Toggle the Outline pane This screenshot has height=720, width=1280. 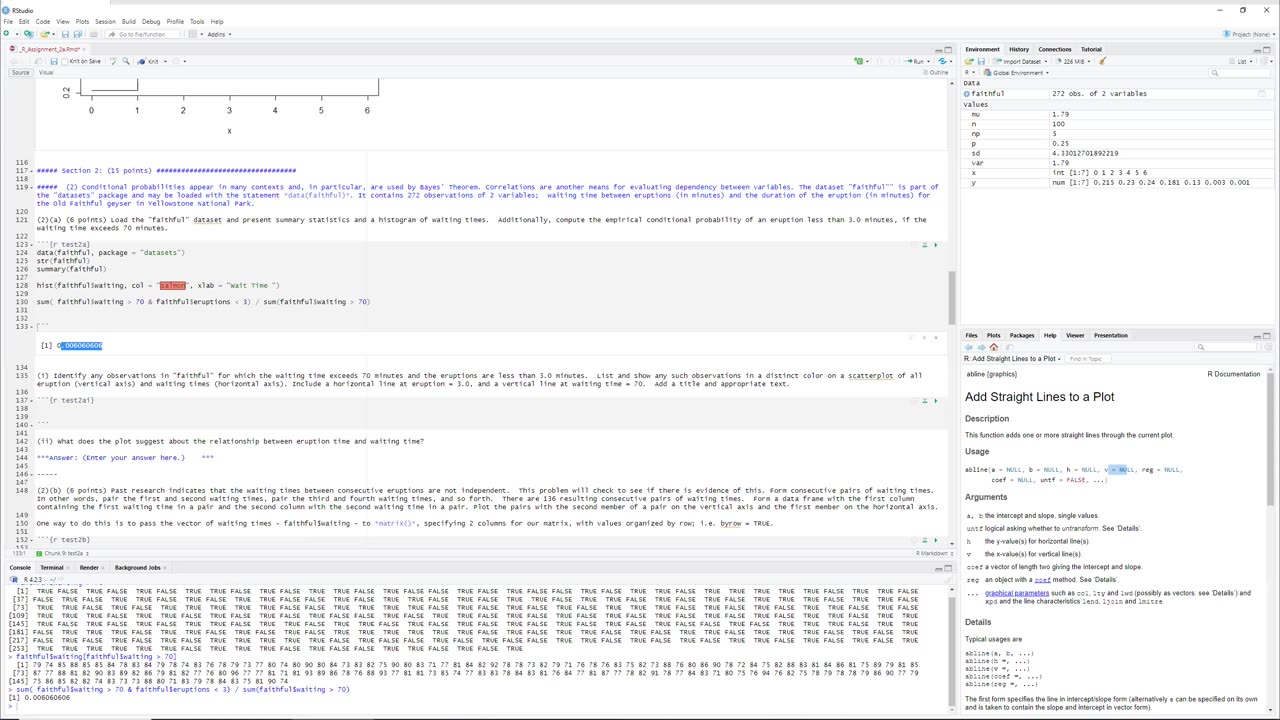[x=936, y=72]
